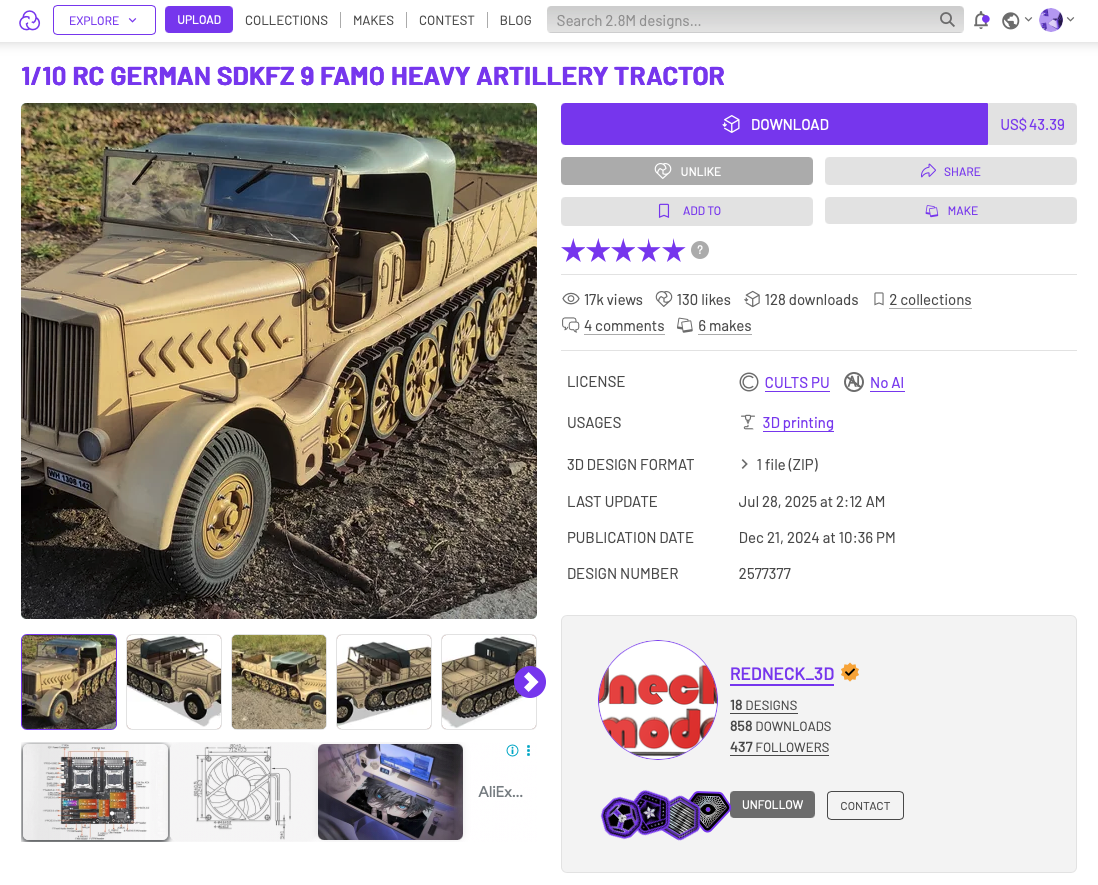Click the next image arrow in carousel
Screen dimensions: 1098x885
click(x=530, y=682)
